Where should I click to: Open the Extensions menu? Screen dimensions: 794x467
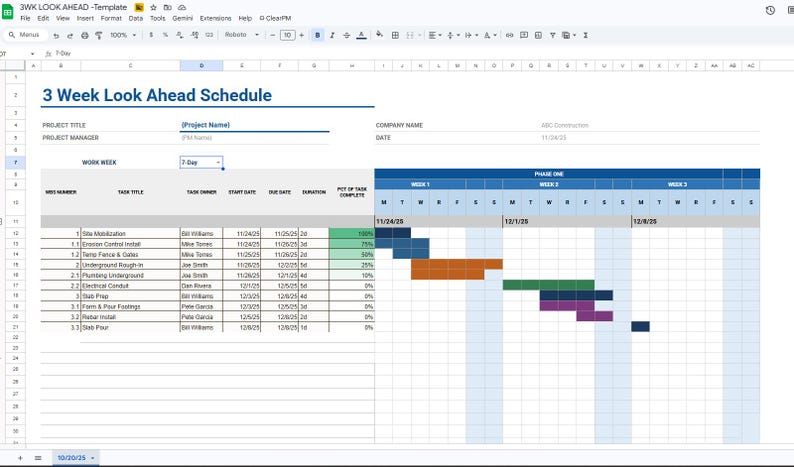(x=215, y=18)
